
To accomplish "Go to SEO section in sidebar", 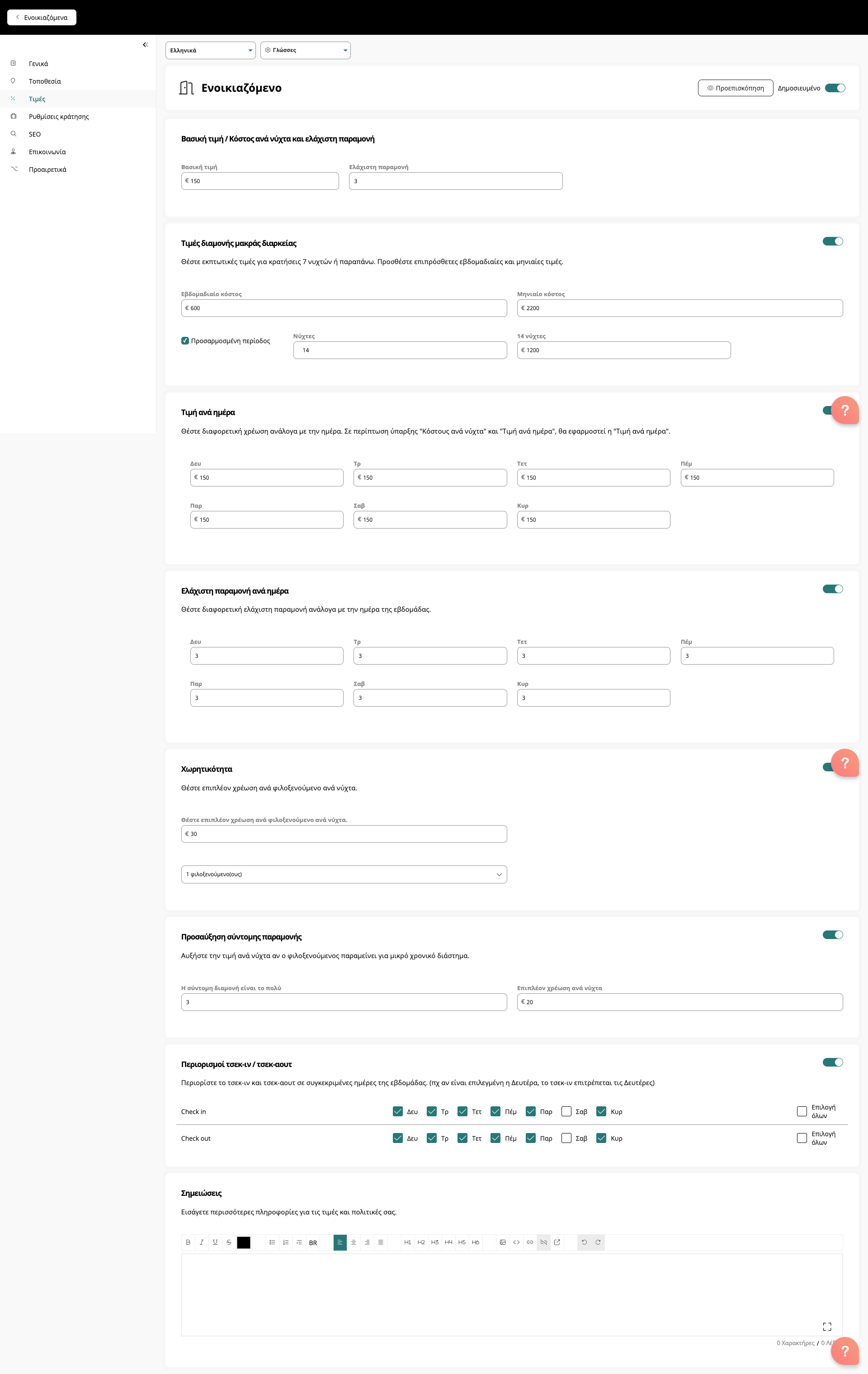I will [35, 134].
